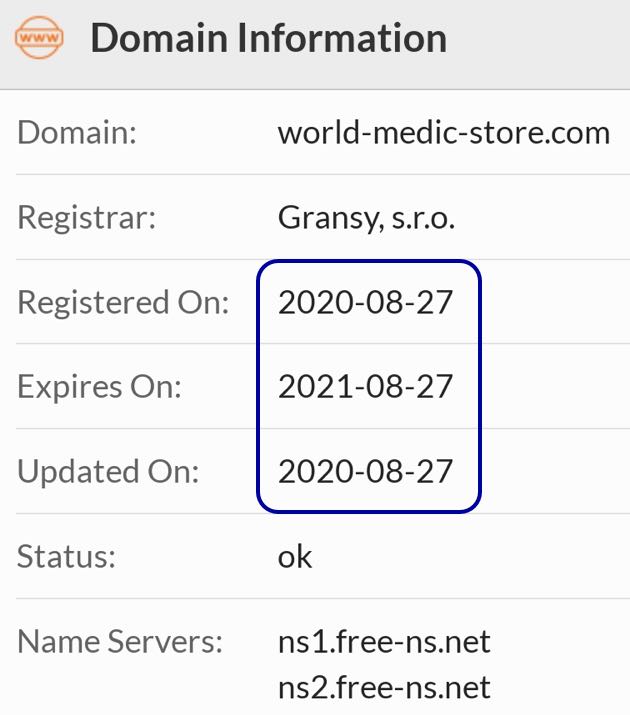Viewport: 630px width, 715px height.
Task: Click the Domain Information heading
Action: 269,38
